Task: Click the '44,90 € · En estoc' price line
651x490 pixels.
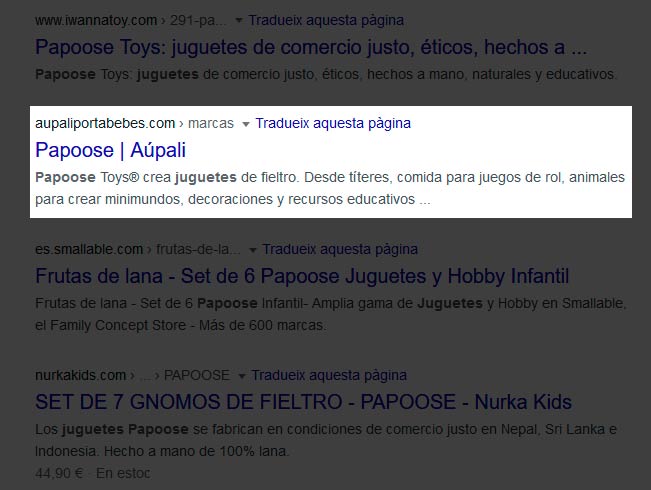Action: [93, 473]
